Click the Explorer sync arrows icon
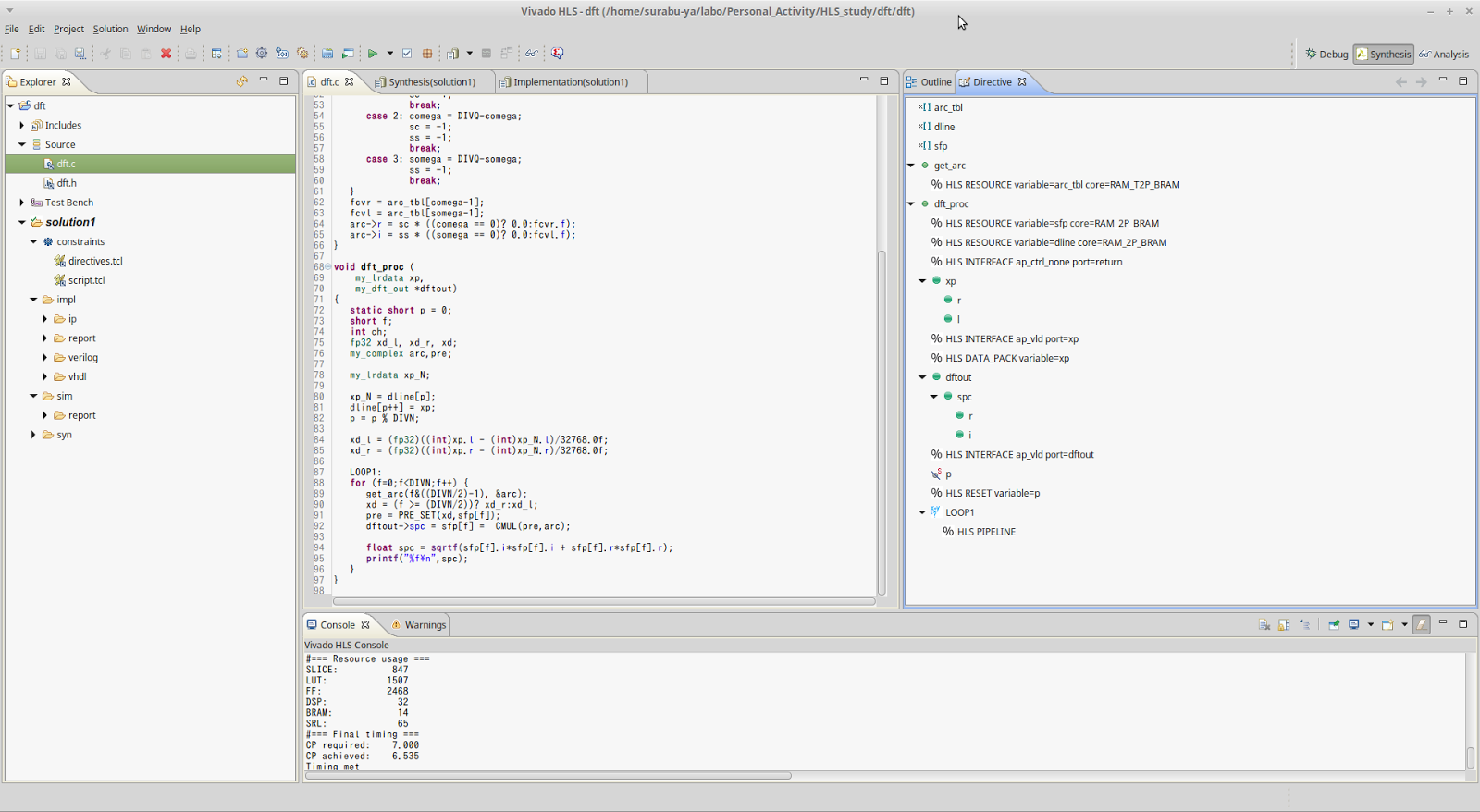Viewport: 1480px width, 812px height. [x=242, y=81]
